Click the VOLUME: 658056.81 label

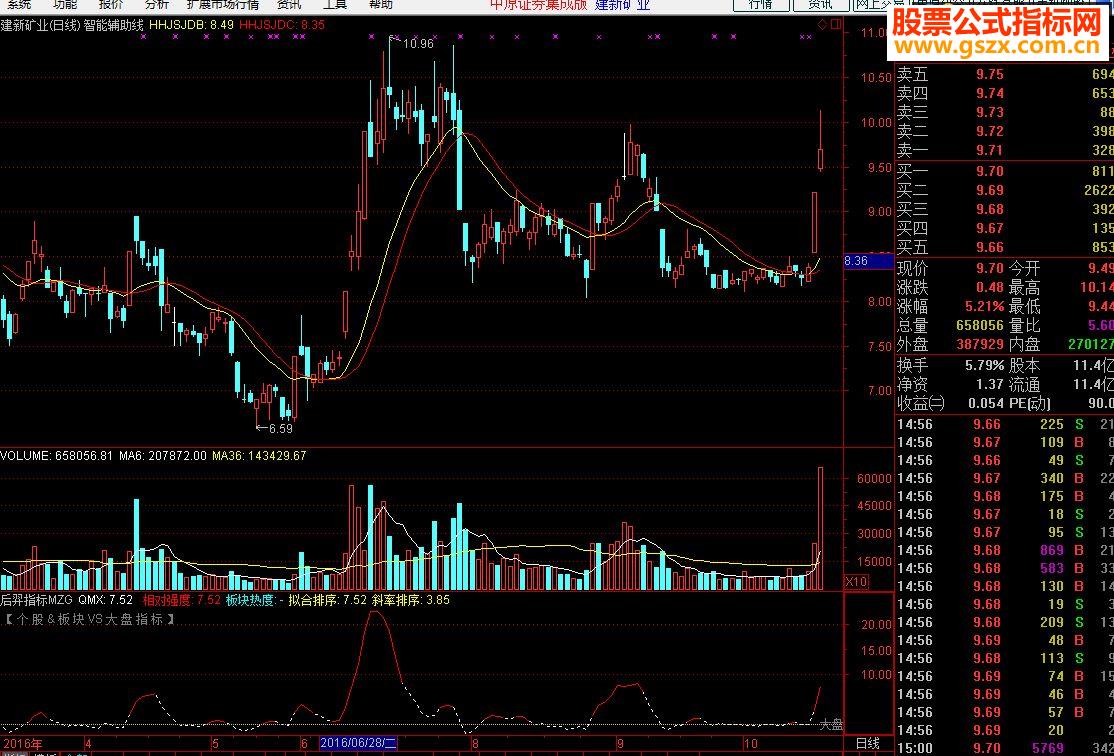[x=56, y=455]
